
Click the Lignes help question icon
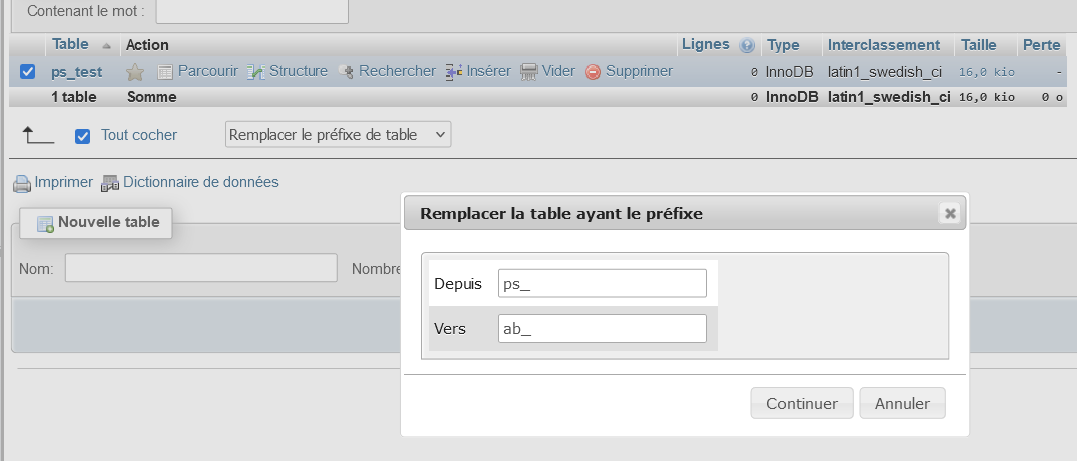point(746,46)
